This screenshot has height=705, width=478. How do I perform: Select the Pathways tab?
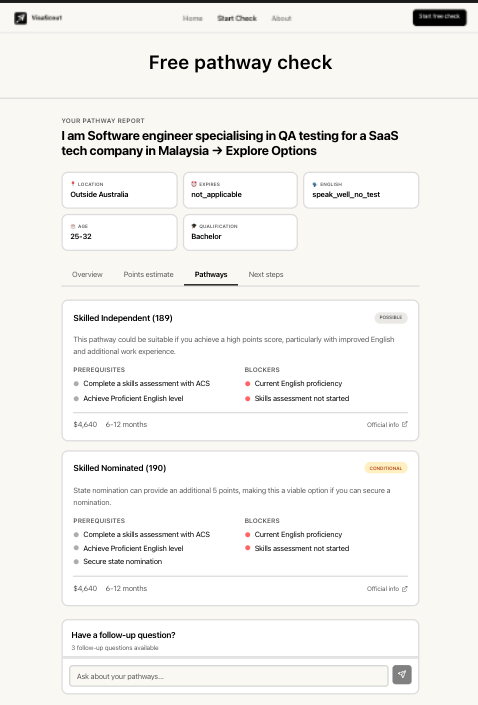point(211,274)
